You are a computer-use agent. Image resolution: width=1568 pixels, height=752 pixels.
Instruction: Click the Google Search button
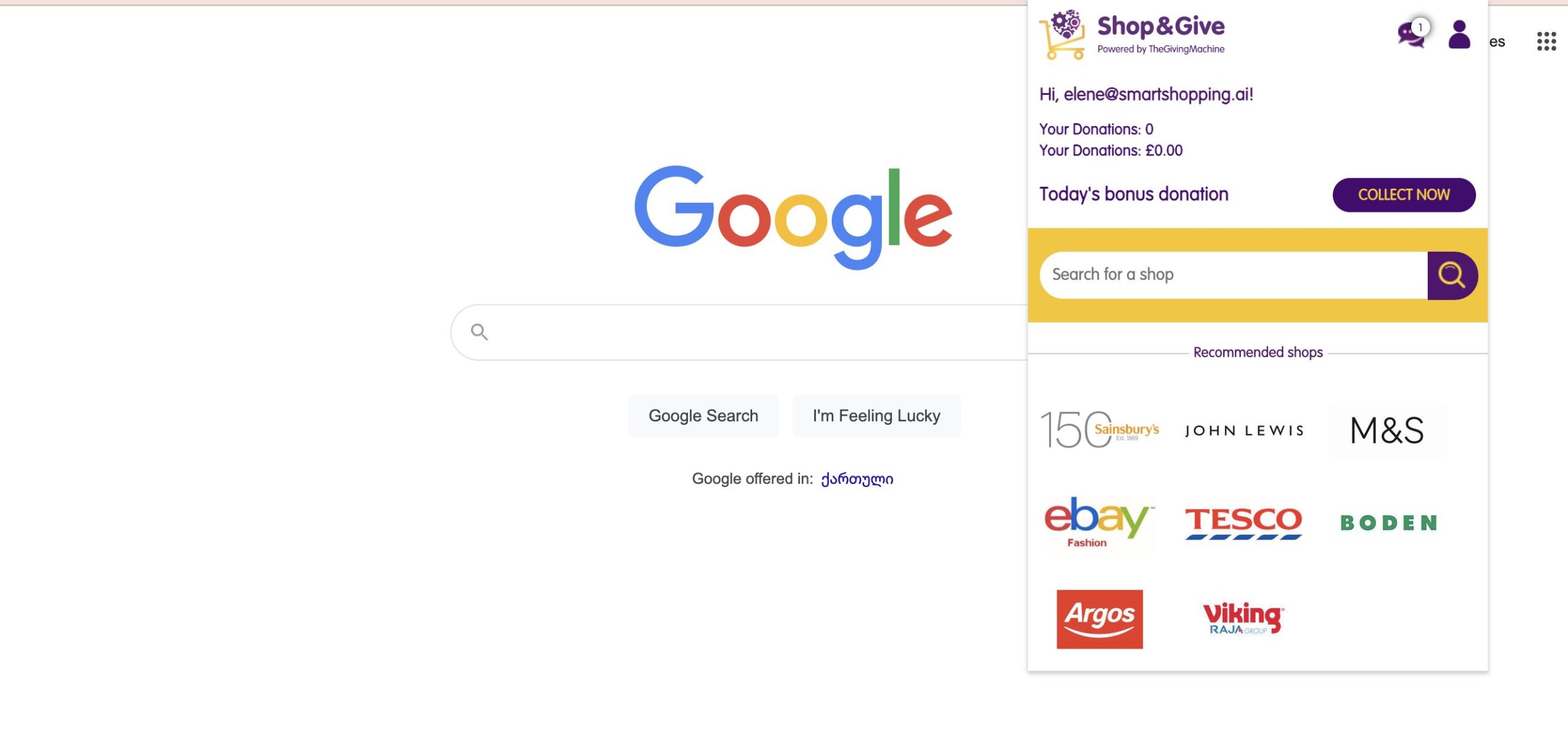tap(703, 416)
